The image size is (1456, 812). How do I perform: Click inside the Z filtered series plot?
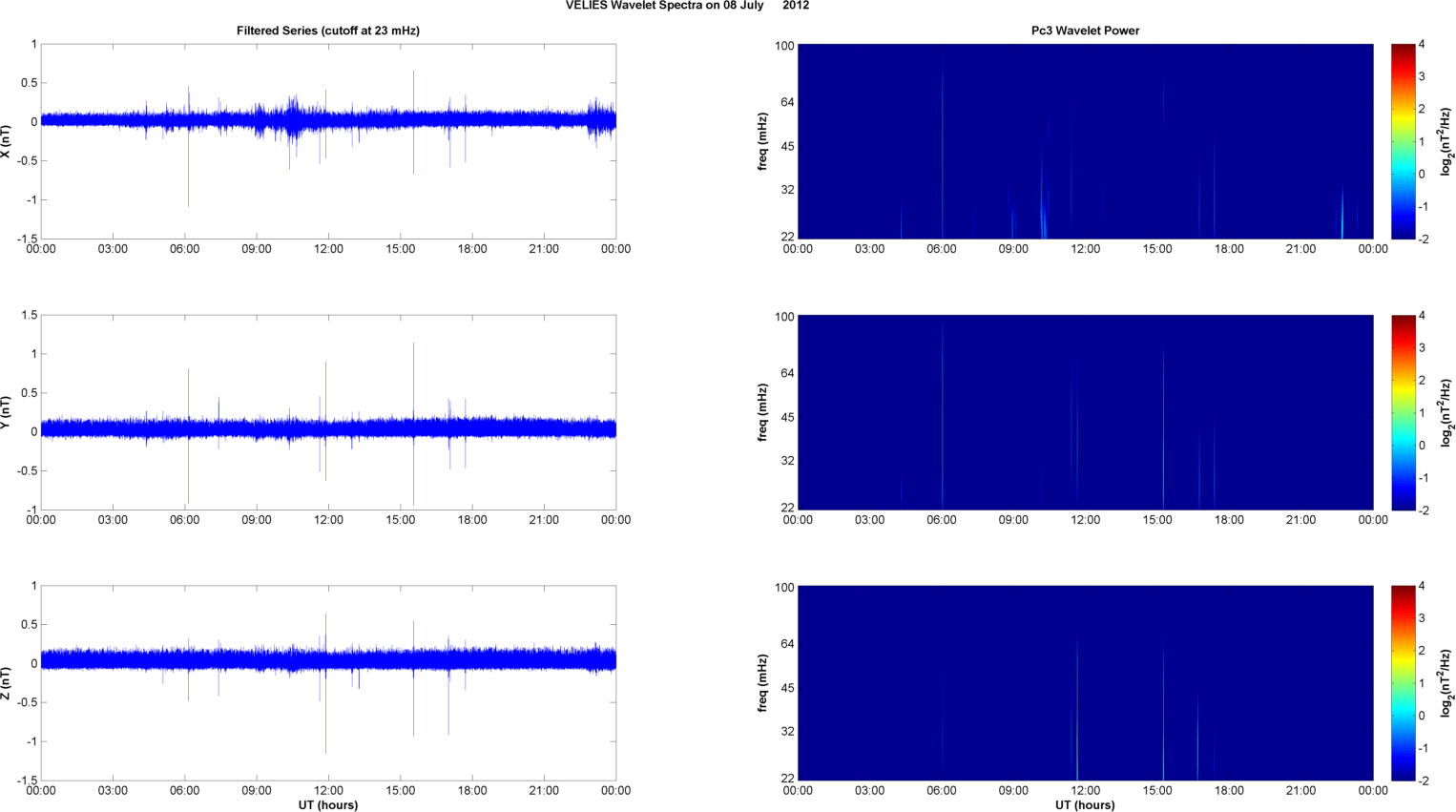(x=328, y=683)
